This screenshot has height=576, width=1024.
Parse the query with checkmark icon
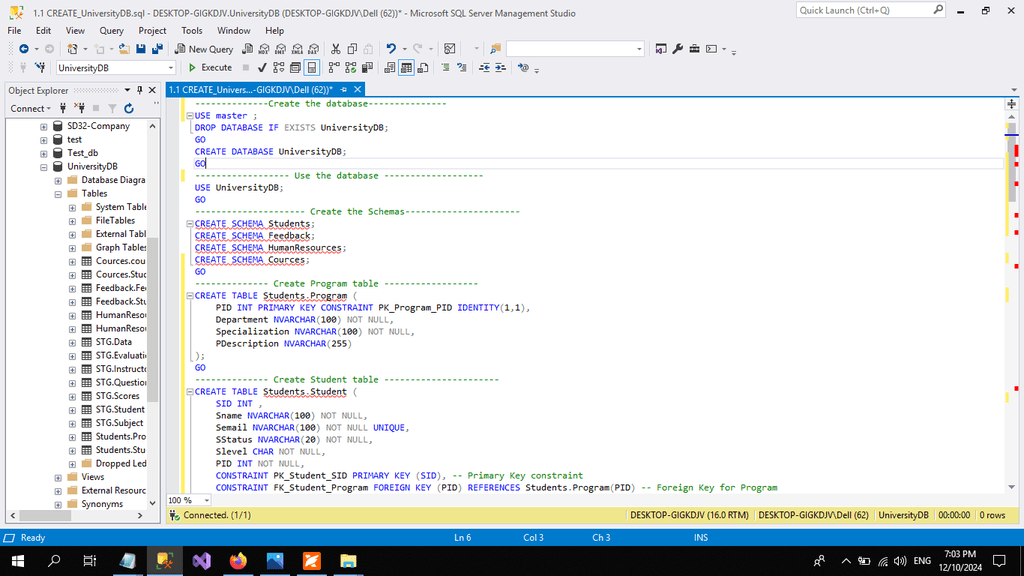[262, 68]
